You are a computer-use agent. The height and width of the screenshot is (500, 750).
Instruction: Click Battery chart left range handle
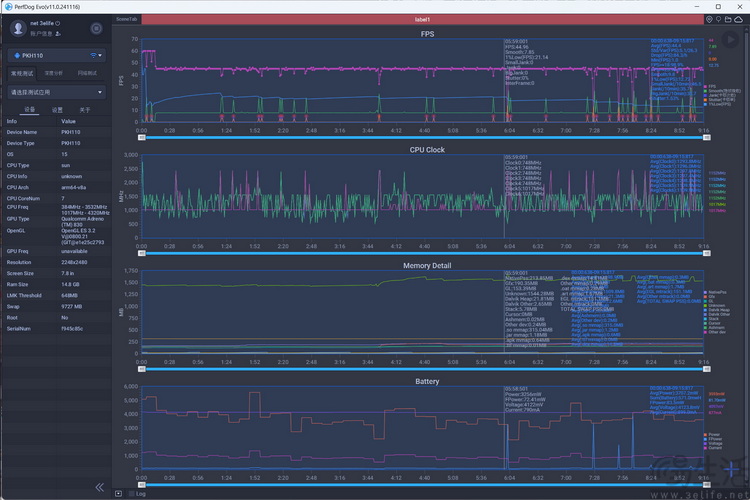142,485
